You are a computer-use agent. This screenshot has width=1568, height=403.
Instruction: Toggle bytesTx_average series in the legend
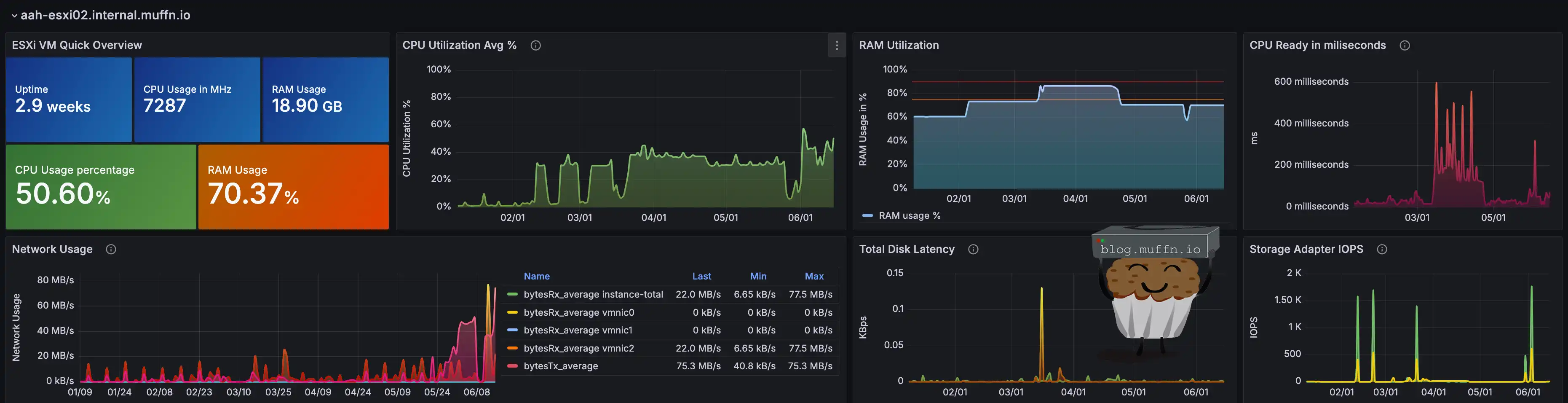[560, 366]
